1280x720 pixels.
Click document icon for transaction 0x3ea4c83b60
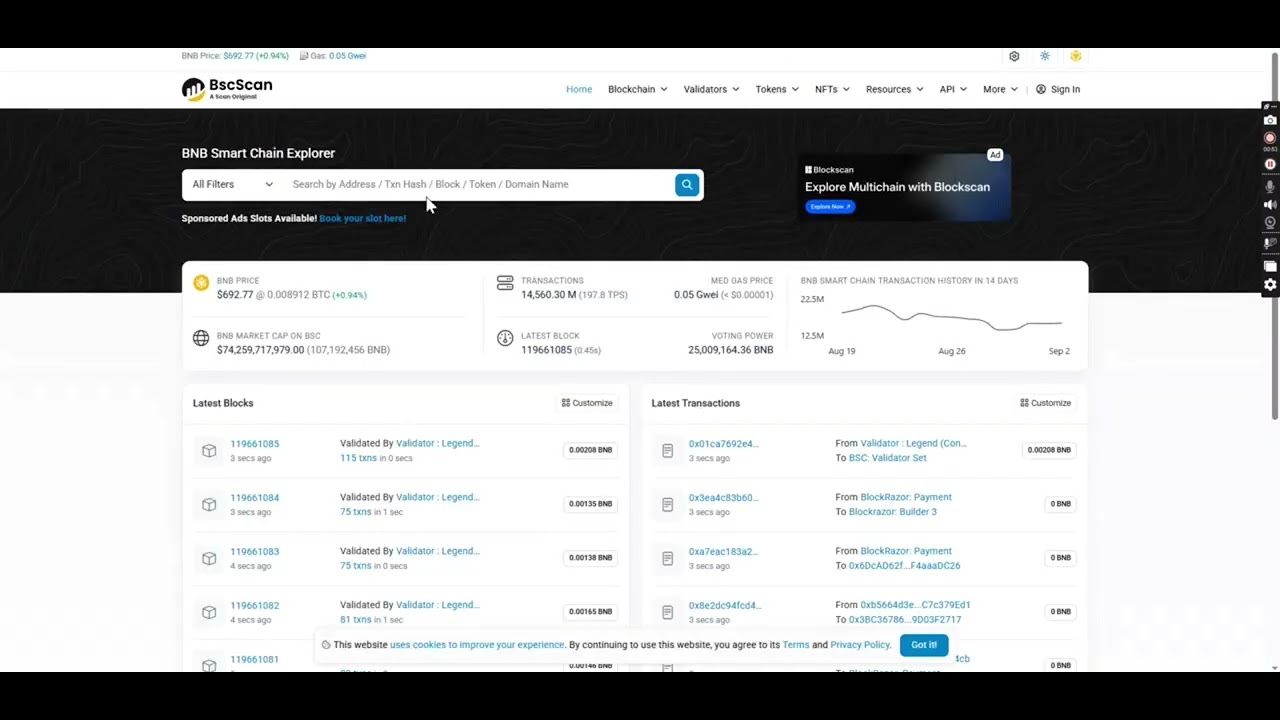tap(667, 505)
